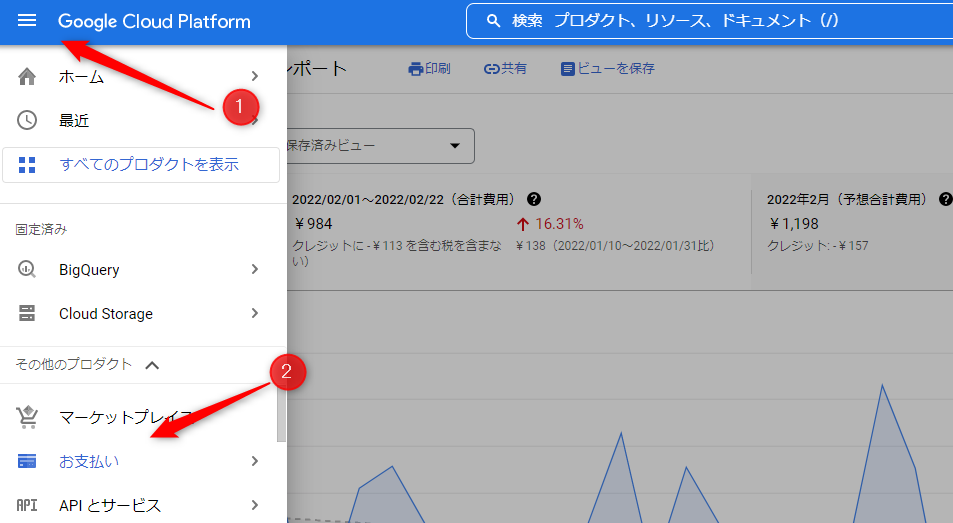The height and width of the screenshot is (523, 953).
Task: Click the 16.31% increase value
Action: point(559,224)
